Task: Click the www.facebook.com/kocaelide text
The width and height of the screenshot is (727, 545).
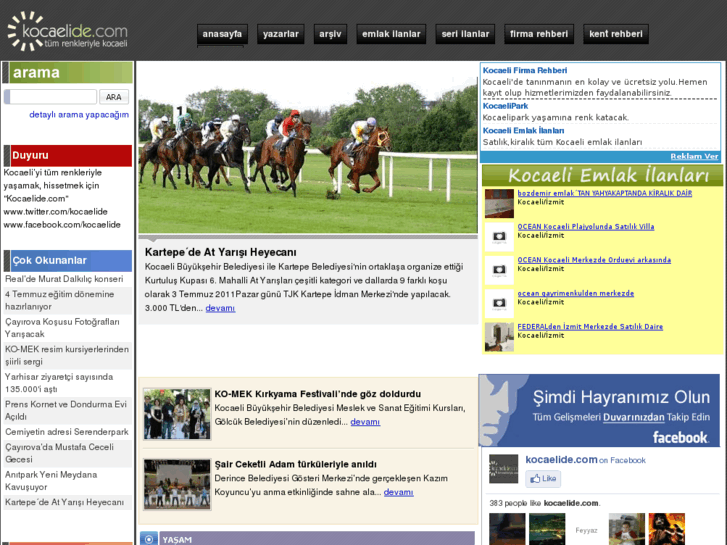Action: [62, 224]
